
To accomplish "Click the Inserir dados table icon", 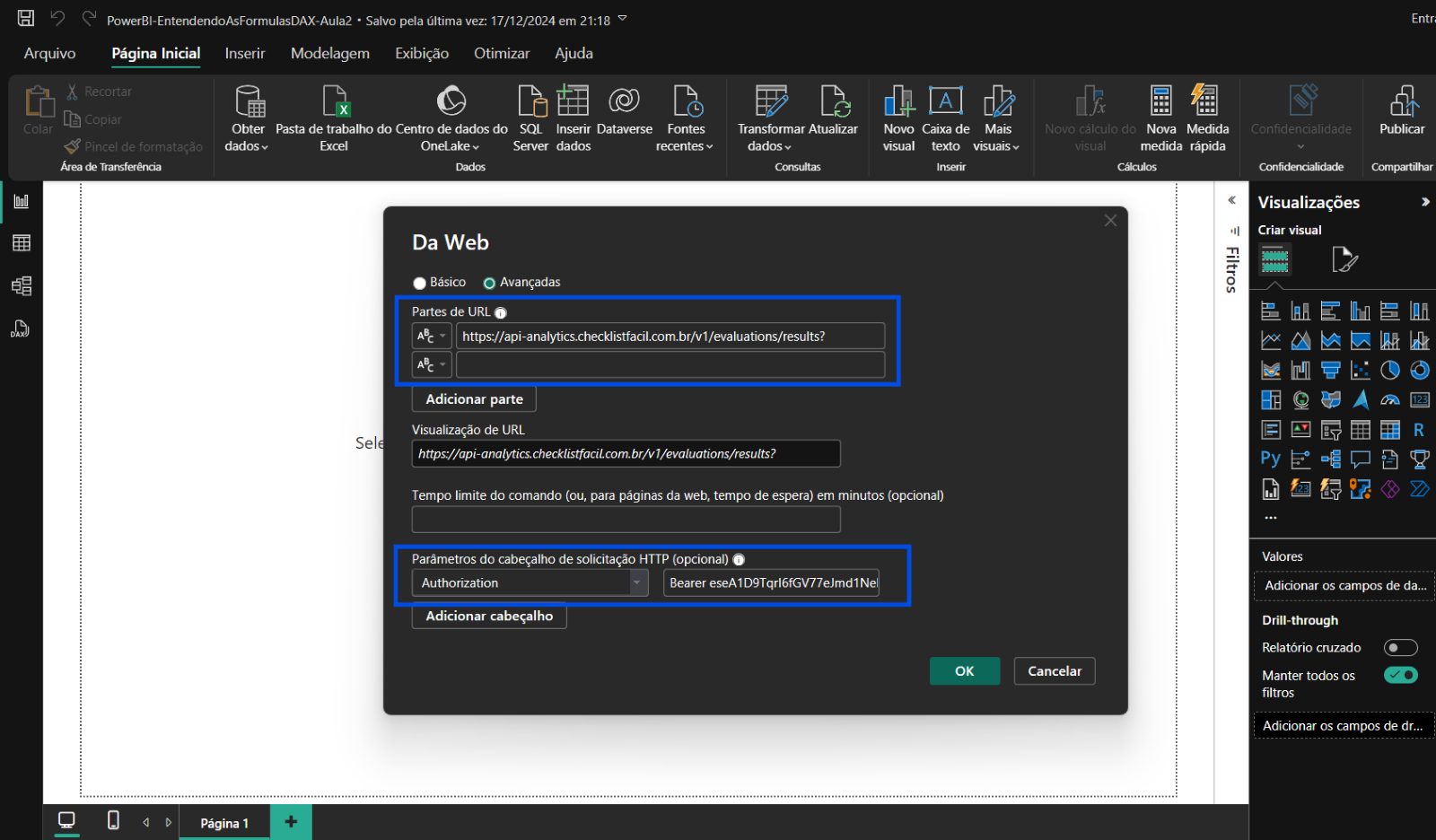I will [x=573, y=101].
